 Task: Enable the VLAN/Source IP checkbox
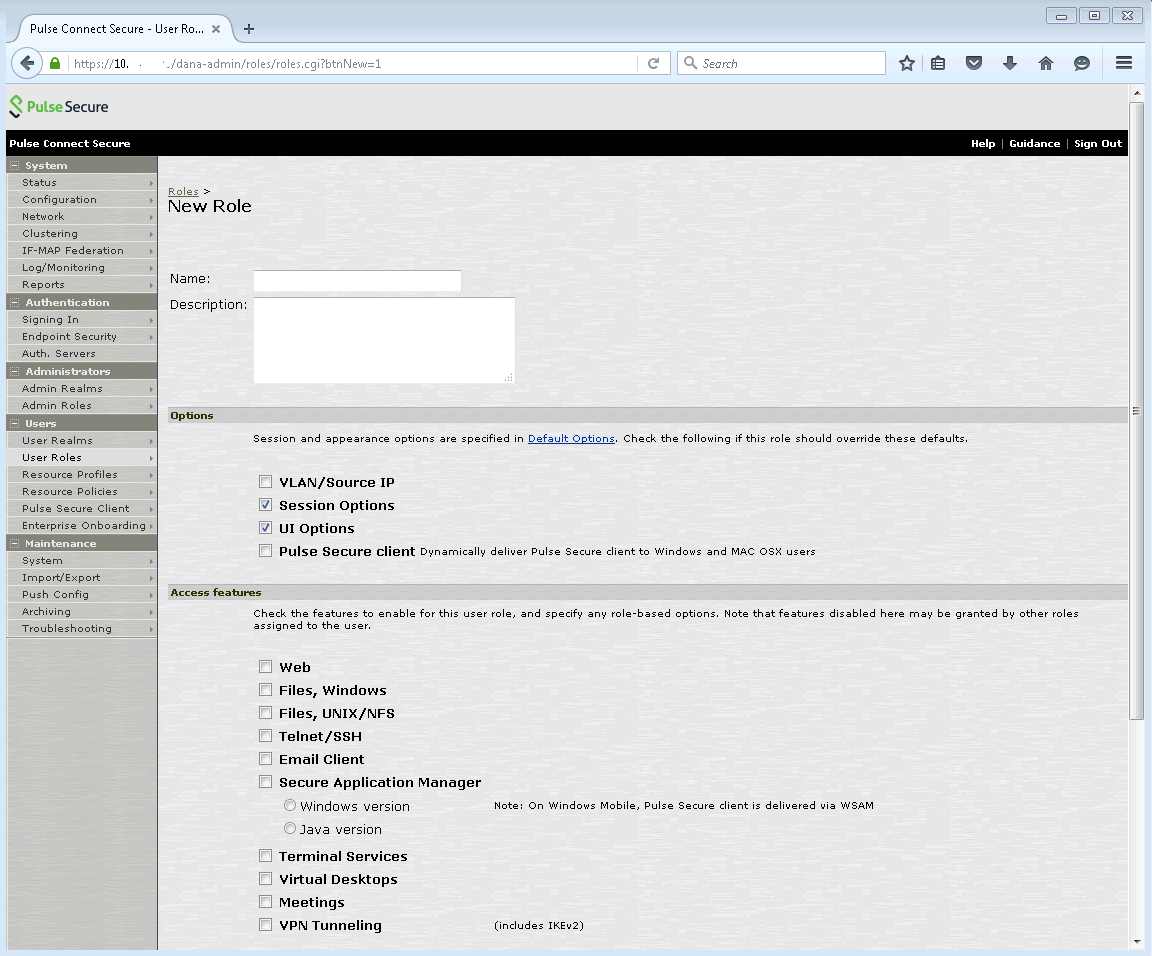tap(265, 482)
